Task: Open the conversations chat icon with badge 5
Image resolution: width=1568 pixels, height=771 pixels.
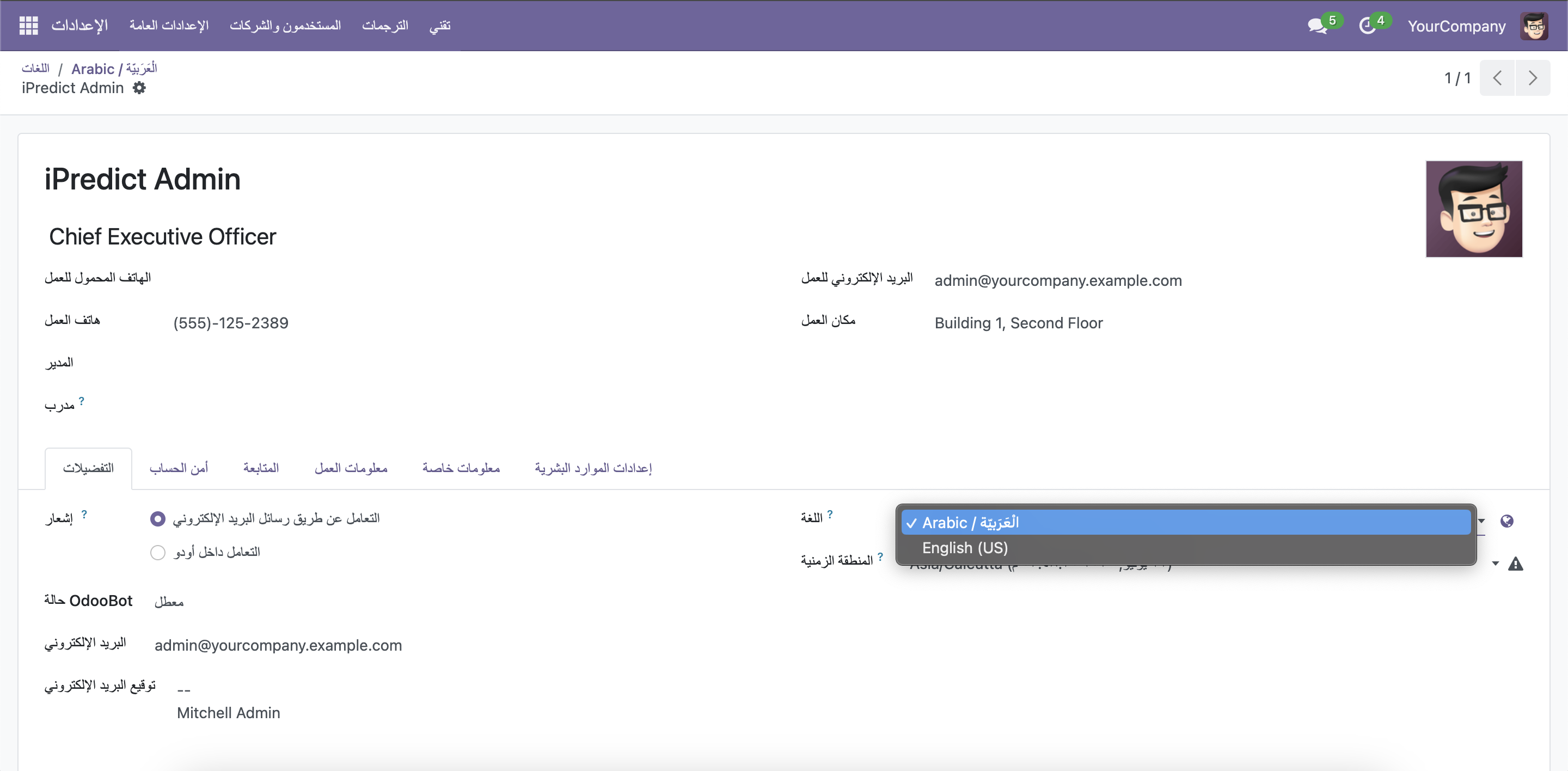Action: tap(1316, 26)
